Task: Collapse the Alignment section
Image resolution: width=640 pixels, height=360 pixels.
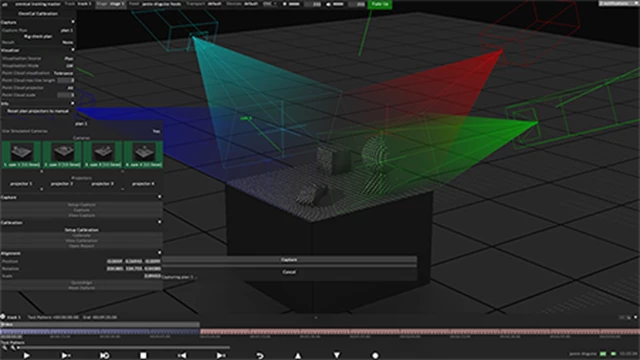Action: [160, 253]
